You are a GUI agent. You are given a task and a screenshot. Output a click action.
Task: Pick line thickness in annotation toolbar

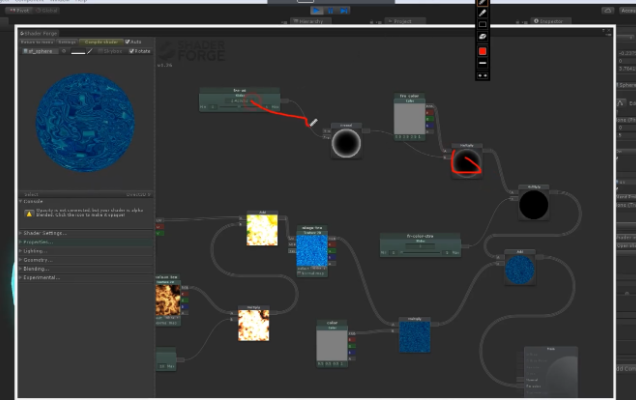(482, 62)
